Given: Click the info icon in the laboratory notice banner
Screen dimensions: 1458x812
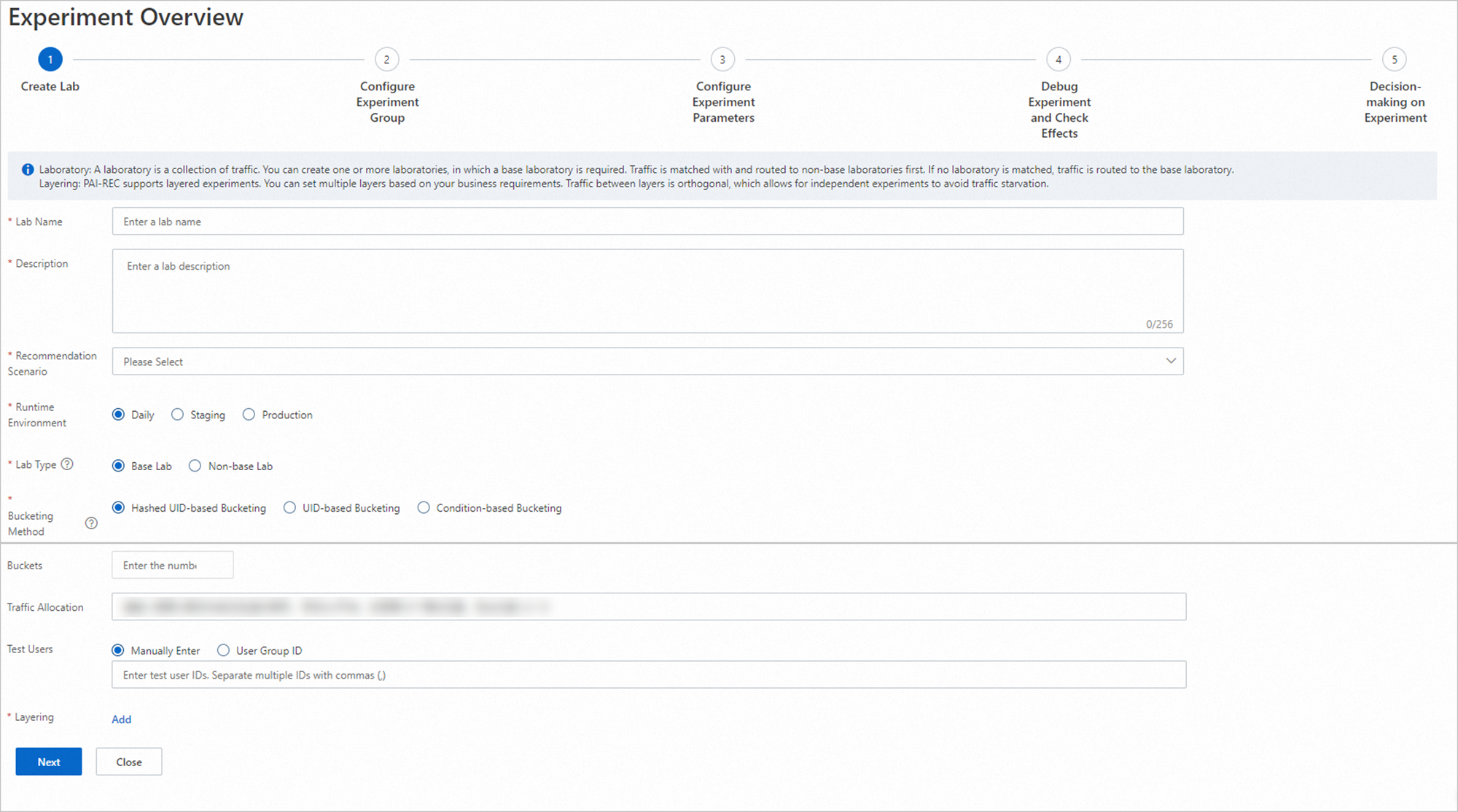Looking at the screenshot, I should (x=27, y=169).
